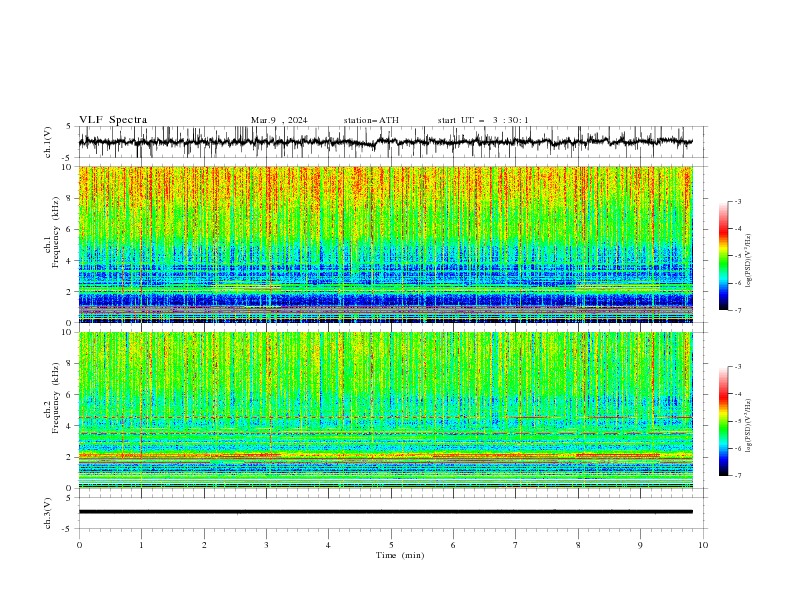Click the 'Time (min)' axis label
Viewport: 792px width, 612px height.
tap(400, 555)
